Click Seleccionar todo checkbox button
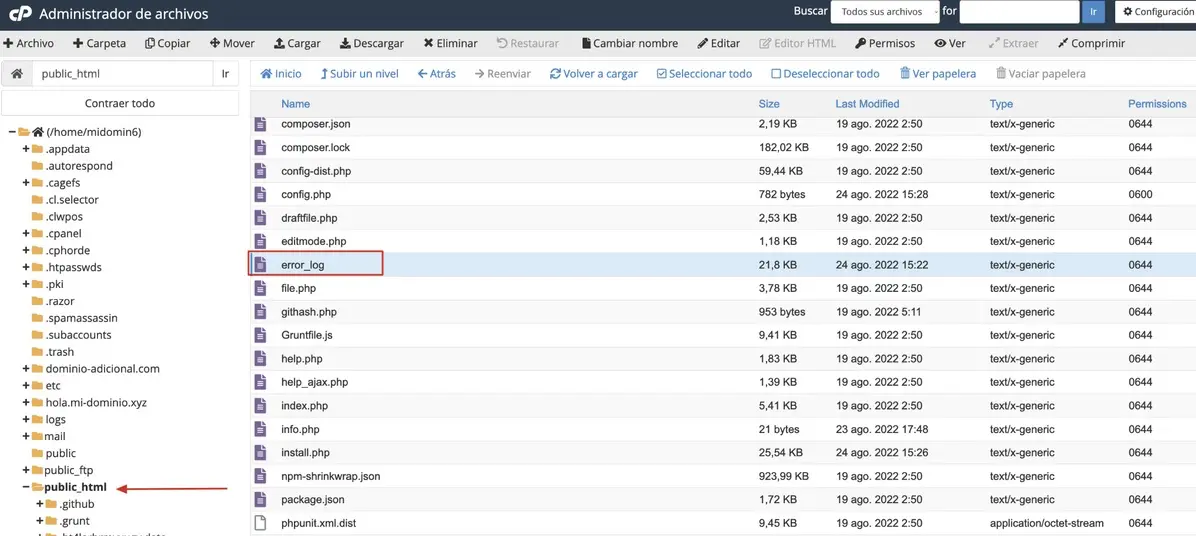The width and height of the screenshot is (1196, 536). [x=704, y=74]
